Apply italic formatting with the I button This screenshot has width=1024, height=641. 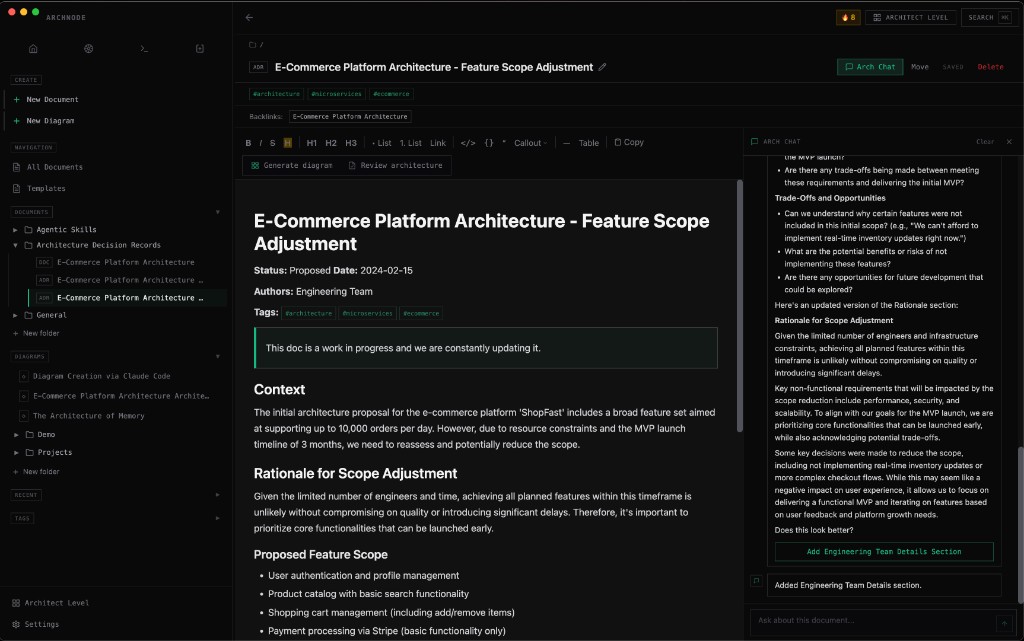click(261, 142)
